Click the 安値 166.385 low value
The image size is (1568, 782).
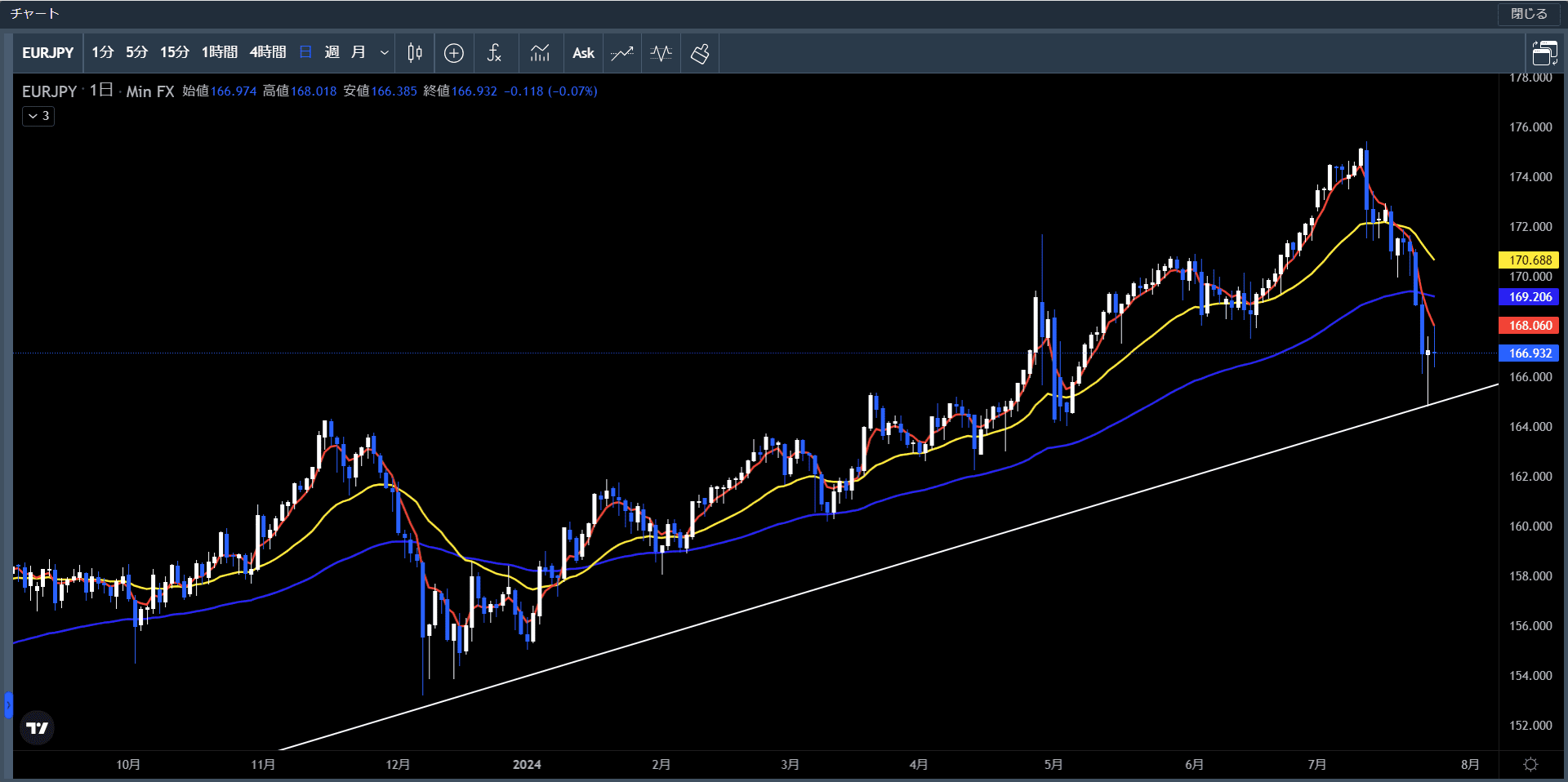[x=380, y=91]
